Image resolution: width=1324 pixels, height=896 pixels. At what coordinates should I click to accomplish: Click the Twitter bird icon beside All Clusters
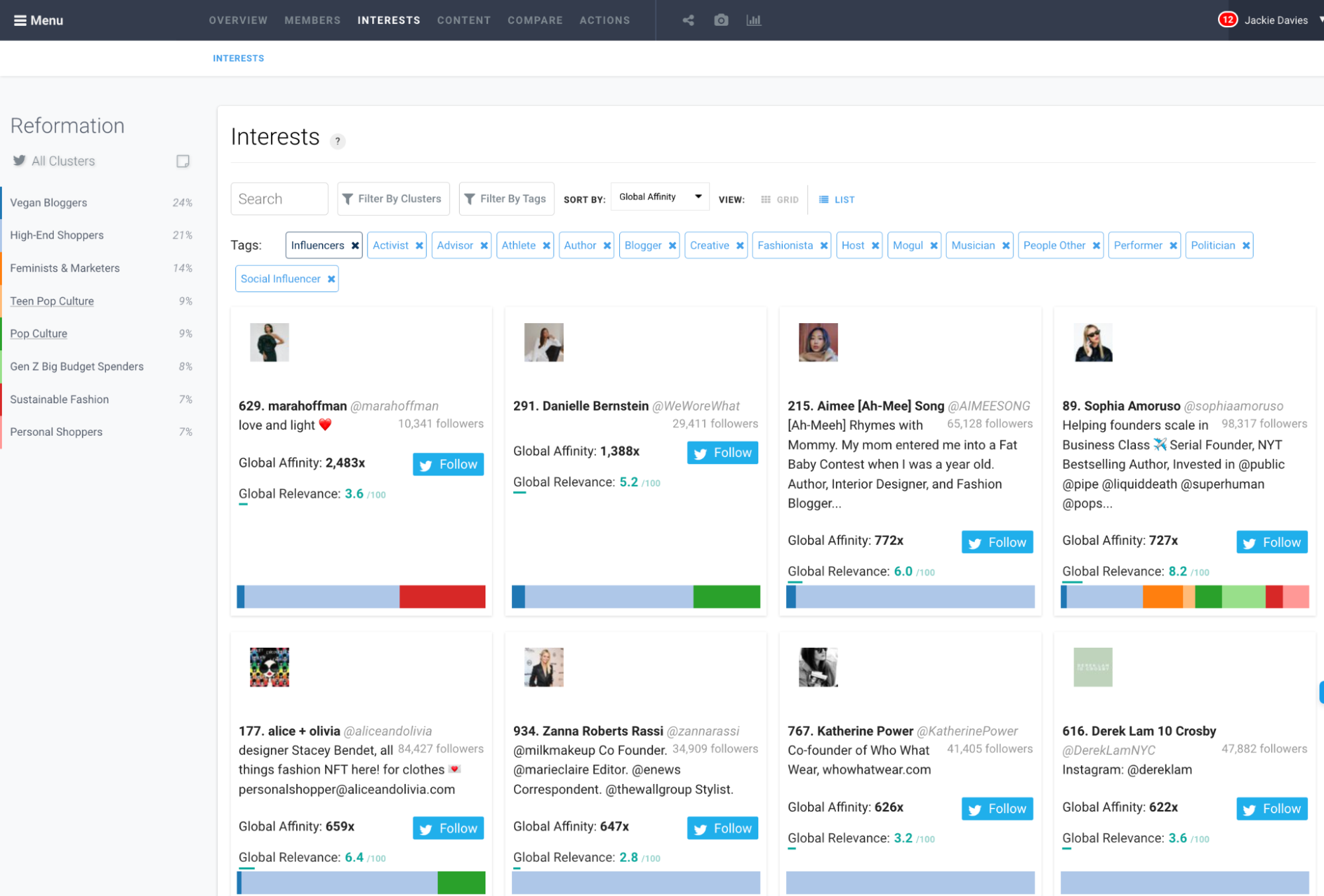point(19,160)
